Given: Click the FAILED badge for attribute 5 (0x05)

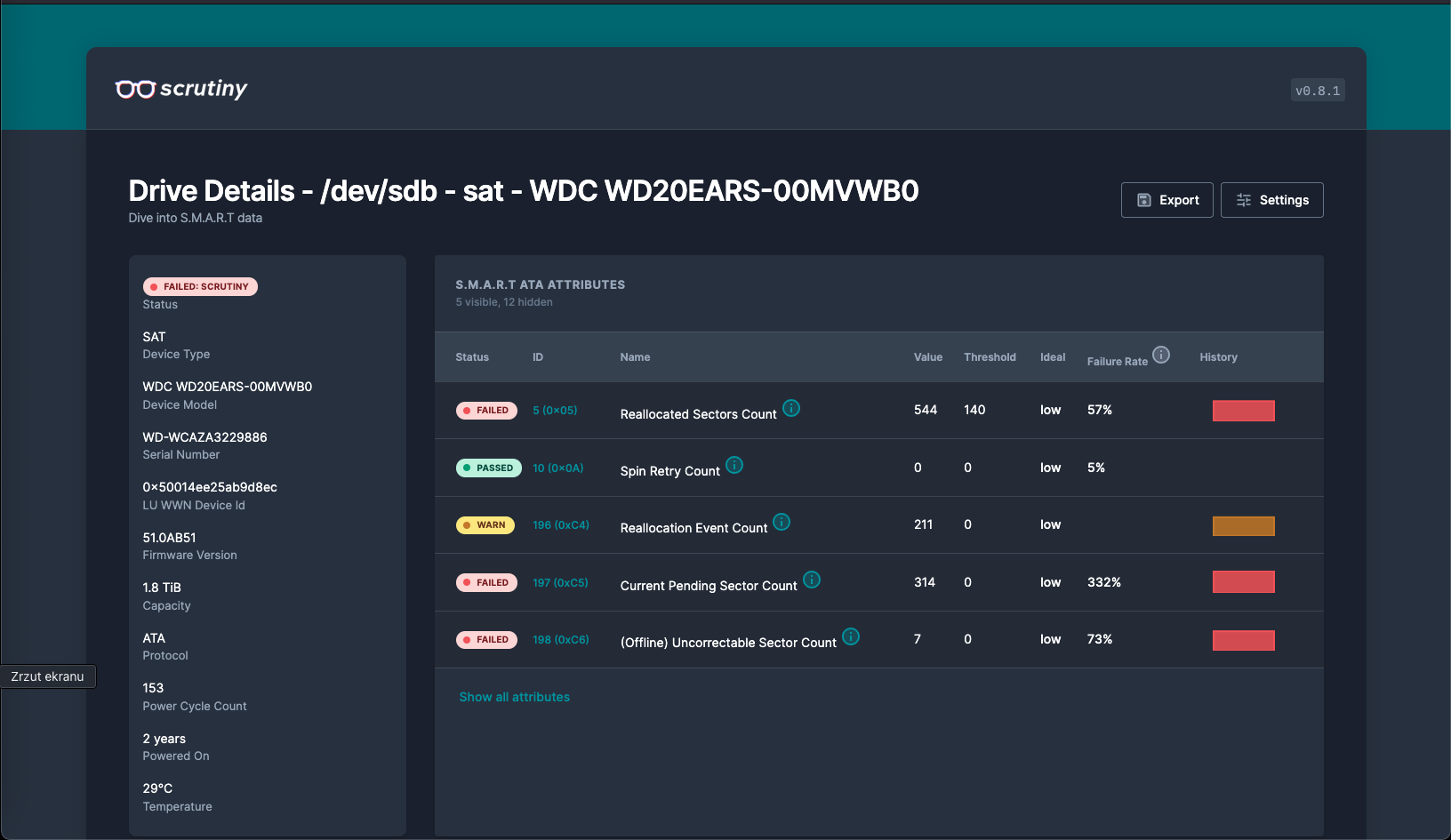Looking at the screenshot, I should click(486, 411).
